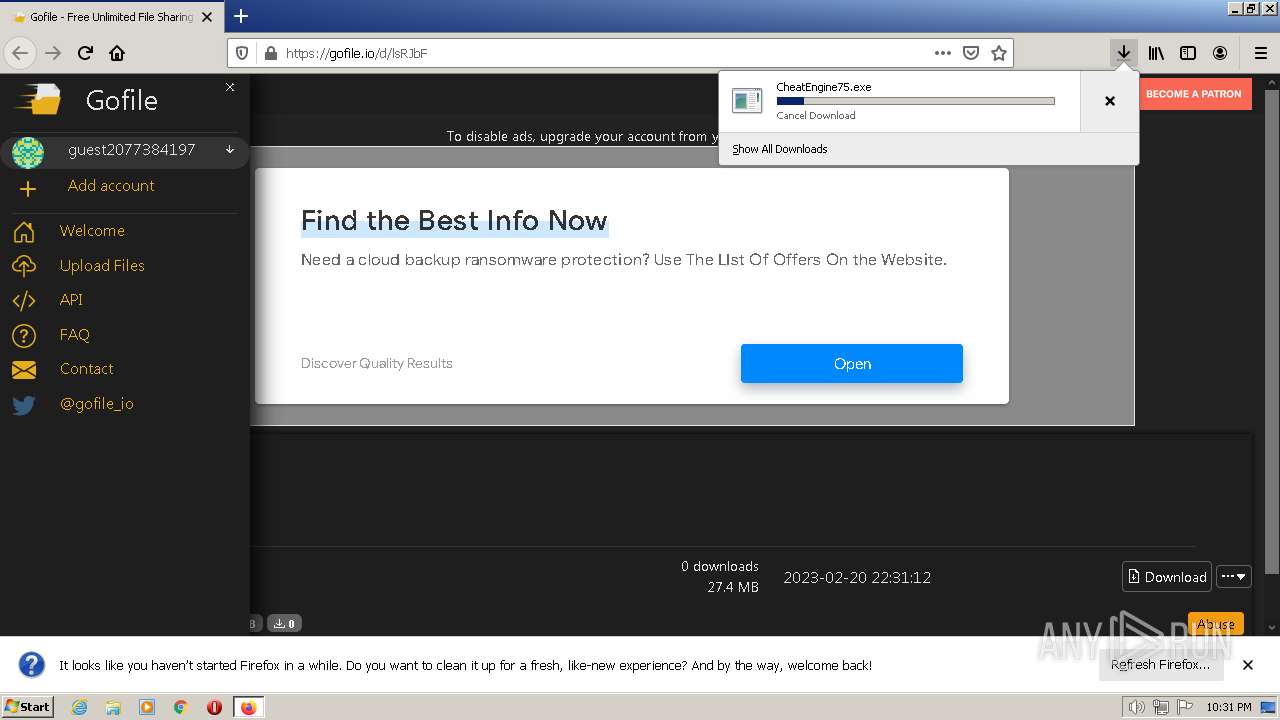Open Opera from the taskbar
The width and height of the screenshot is (1280, 720).
point(214,707)
